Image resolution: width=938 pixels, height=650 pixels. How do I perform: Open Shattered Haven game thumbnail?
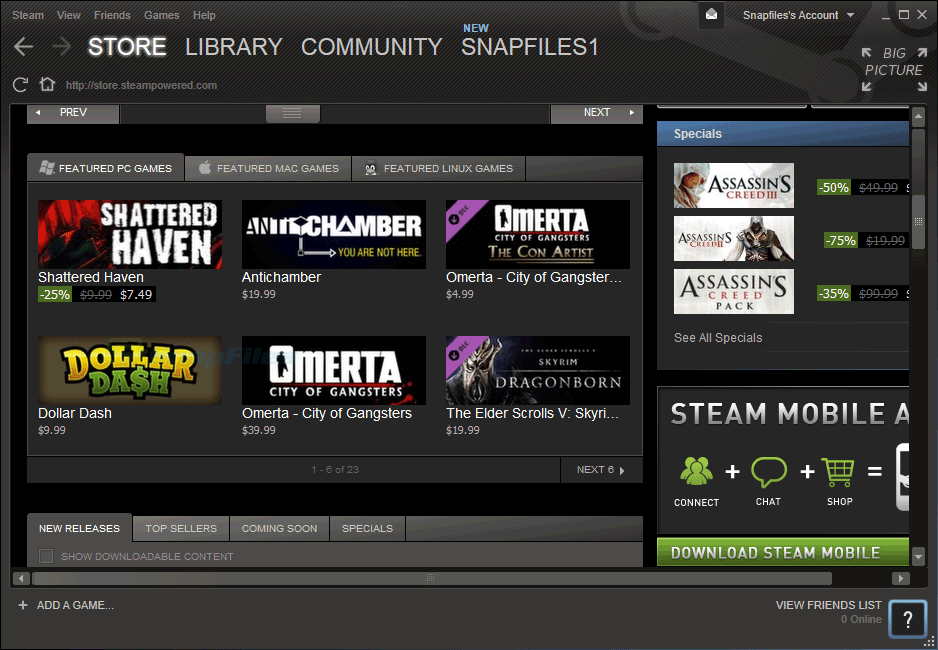point(130,234)
